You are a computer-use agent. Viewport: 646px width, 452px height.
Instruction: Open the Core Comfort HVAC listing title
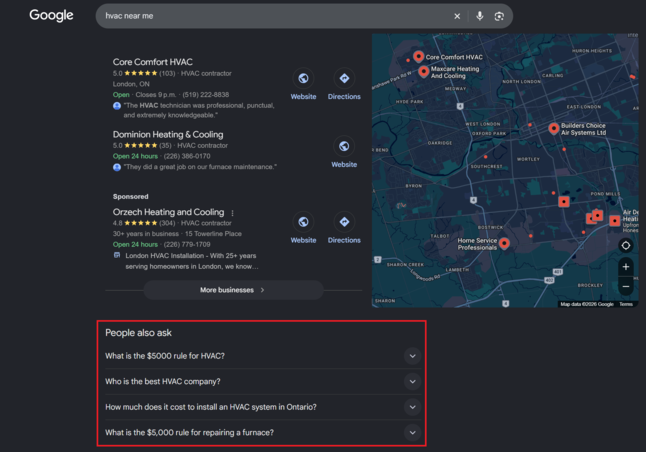152,62
